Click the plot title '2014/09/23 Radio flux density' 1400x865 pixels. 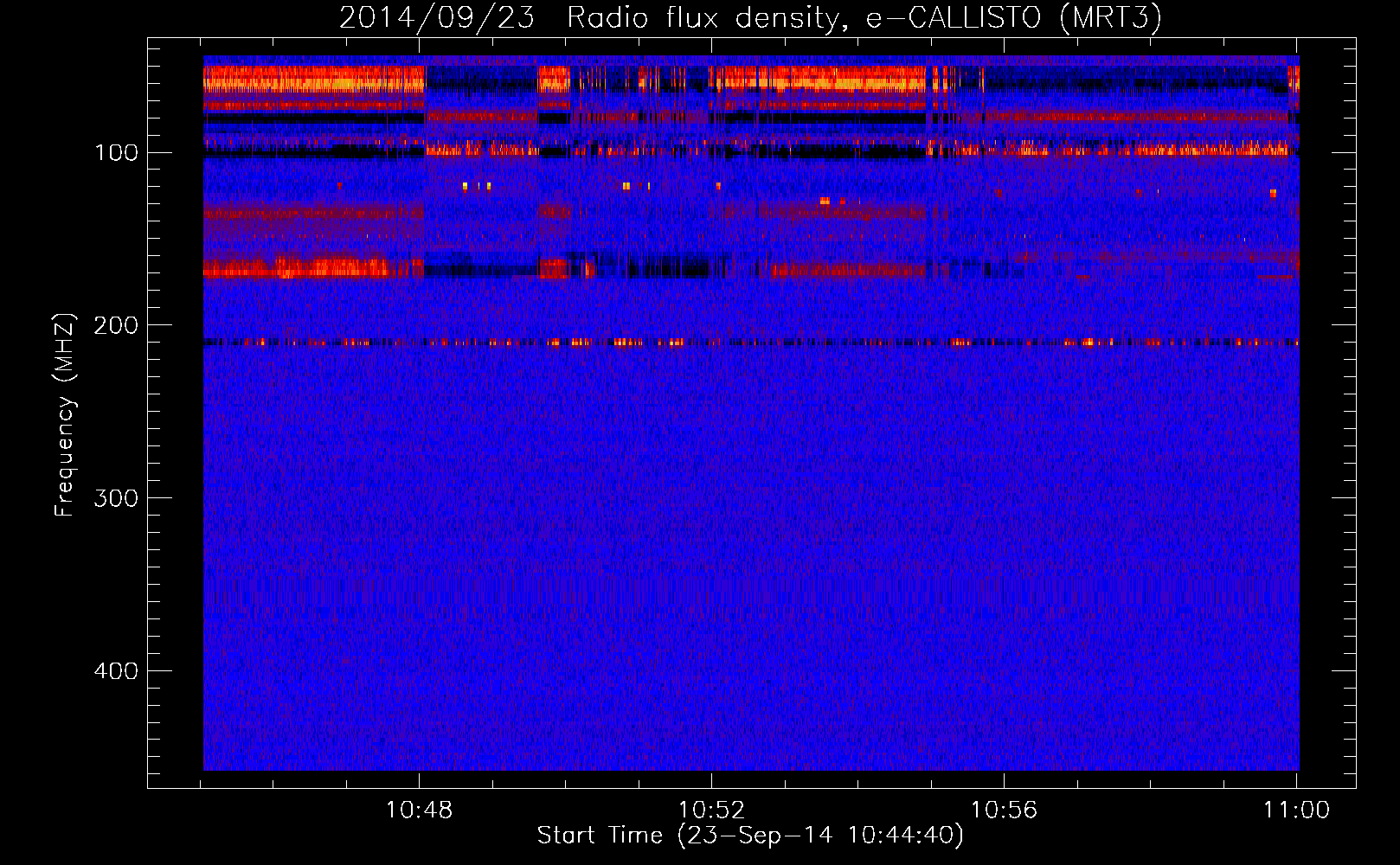tap(750, 17)
